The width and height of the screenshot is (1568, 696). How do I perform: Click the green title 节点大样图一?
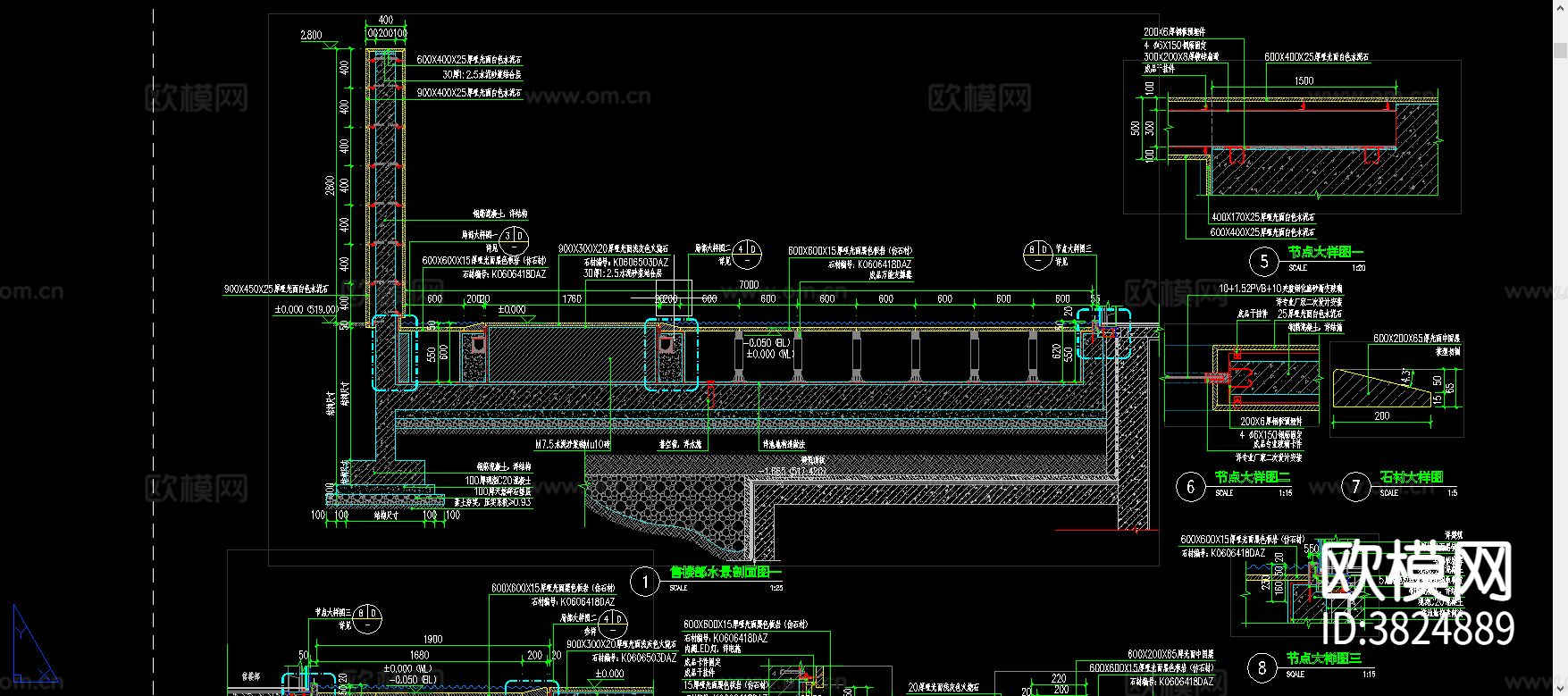coord(1325,253)
